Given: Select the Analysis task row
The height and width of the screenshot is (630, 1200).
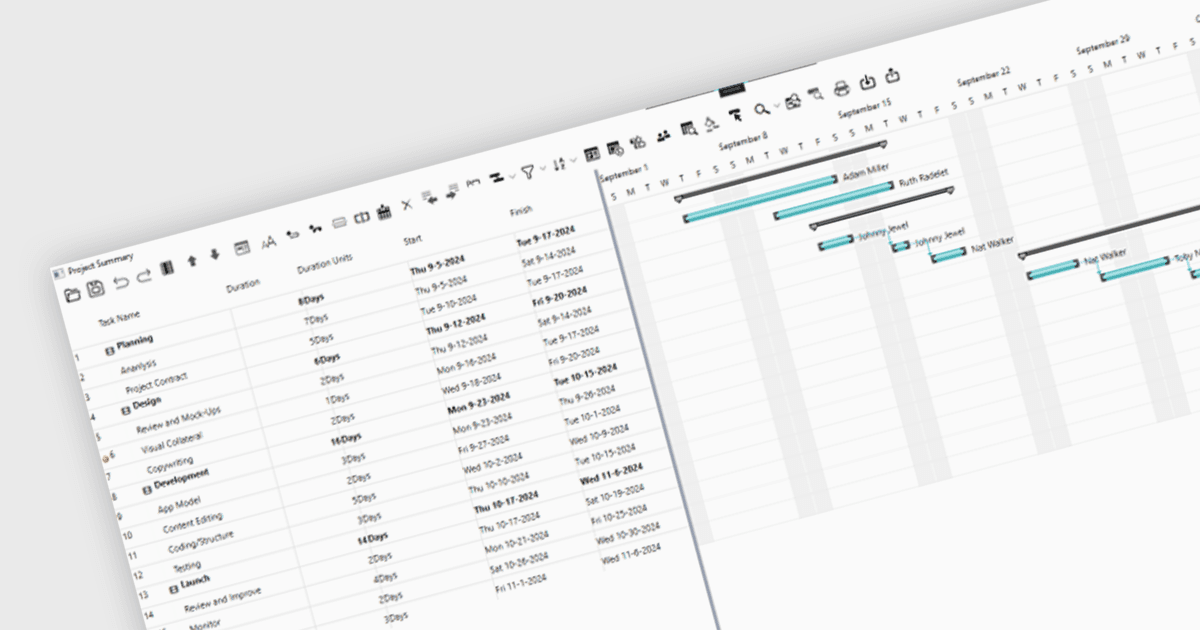Looking at the screenshot, I should (x=138, y=367).
